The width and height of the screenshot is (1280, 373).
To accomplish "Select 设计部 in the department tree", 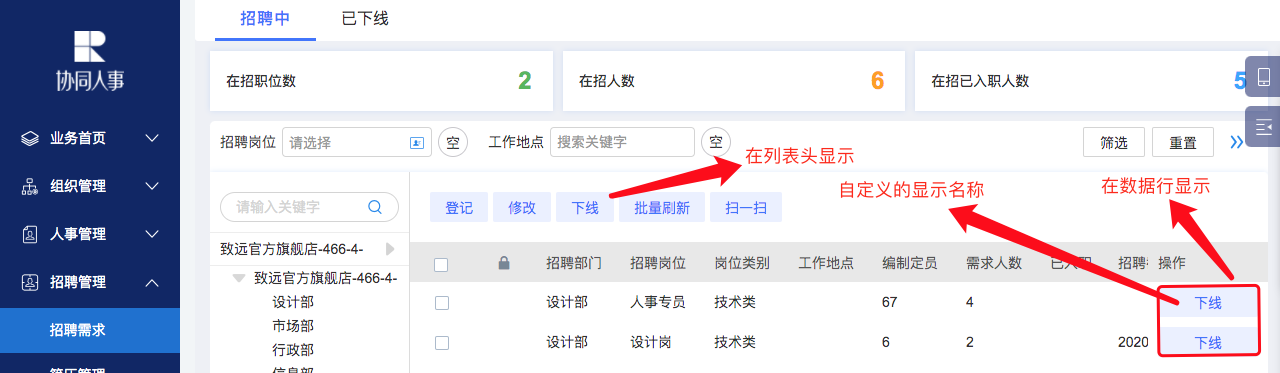I will 293,302.
